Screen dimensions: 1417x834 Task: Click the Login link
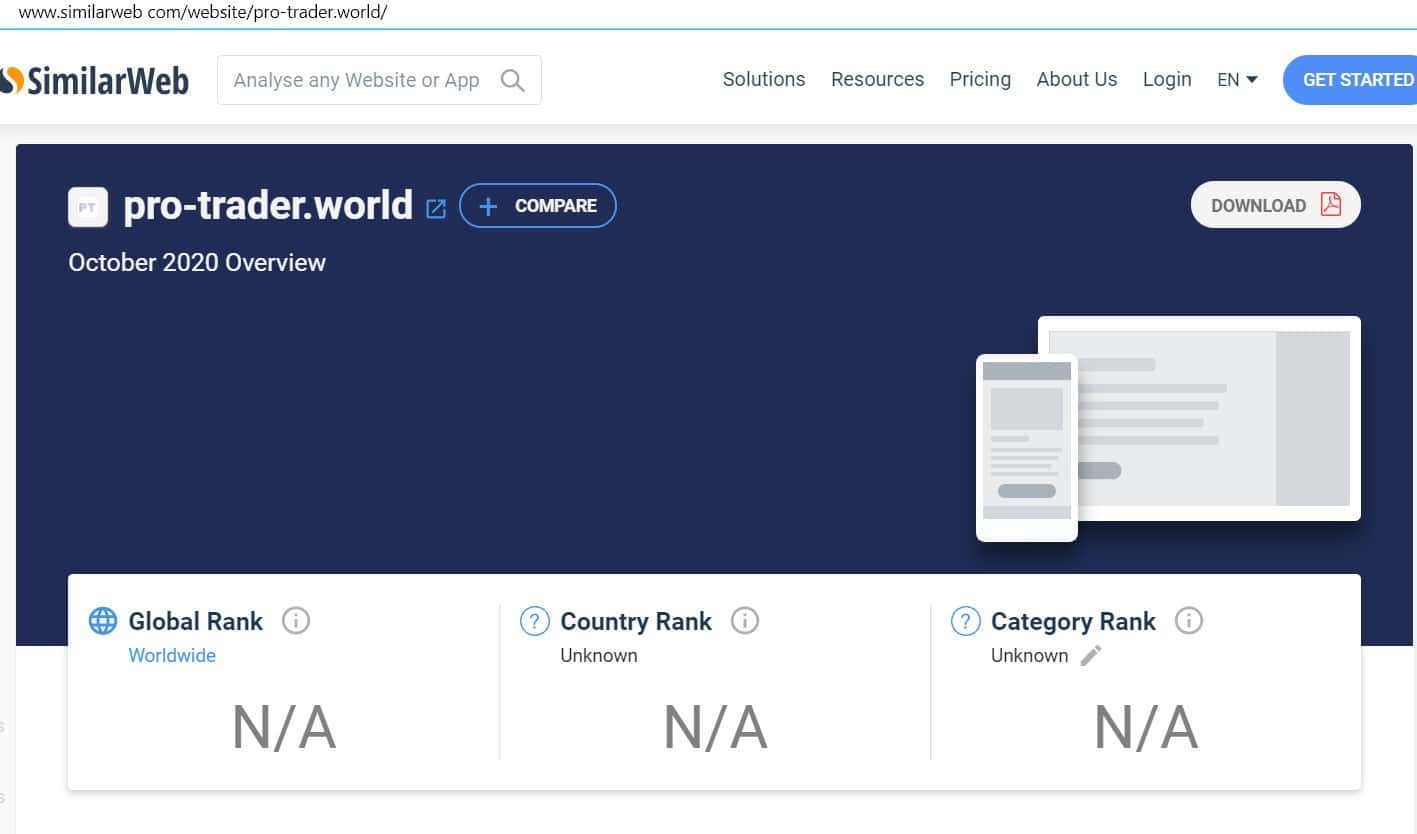1167,79
